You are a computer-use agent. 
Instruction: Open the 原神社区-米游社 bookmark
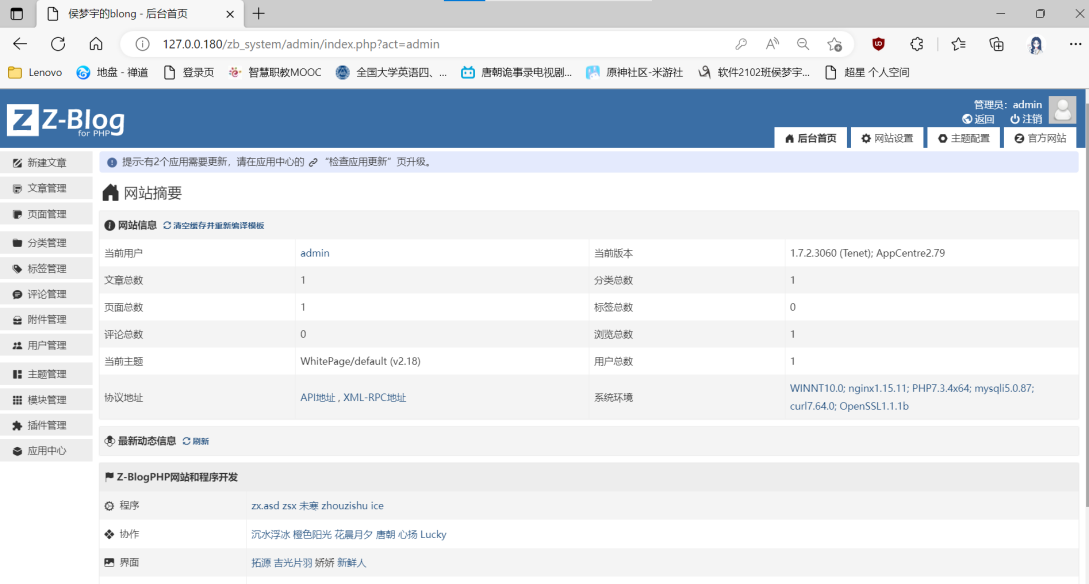pyautogui.click(x=635, y=72)
